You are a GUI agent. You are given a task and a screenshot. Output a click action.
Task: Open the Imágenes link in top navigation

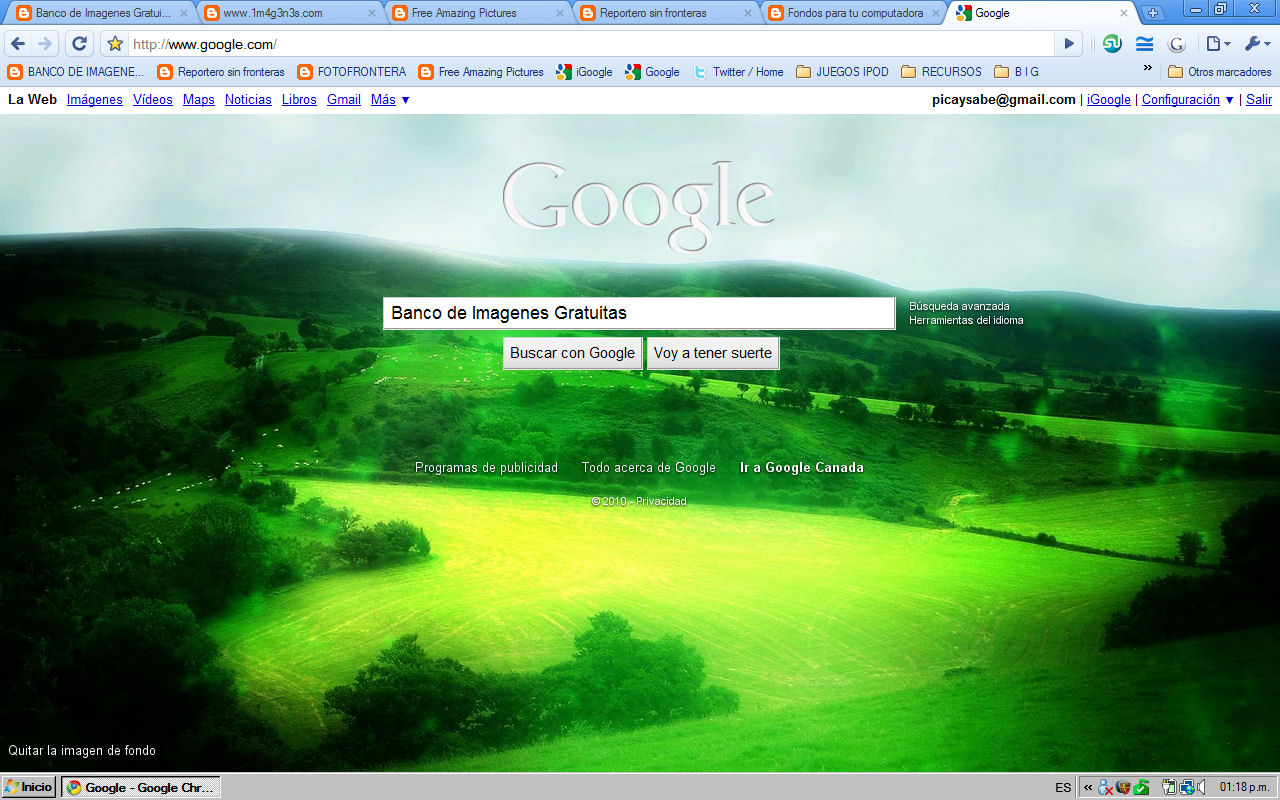coord(95,99)
